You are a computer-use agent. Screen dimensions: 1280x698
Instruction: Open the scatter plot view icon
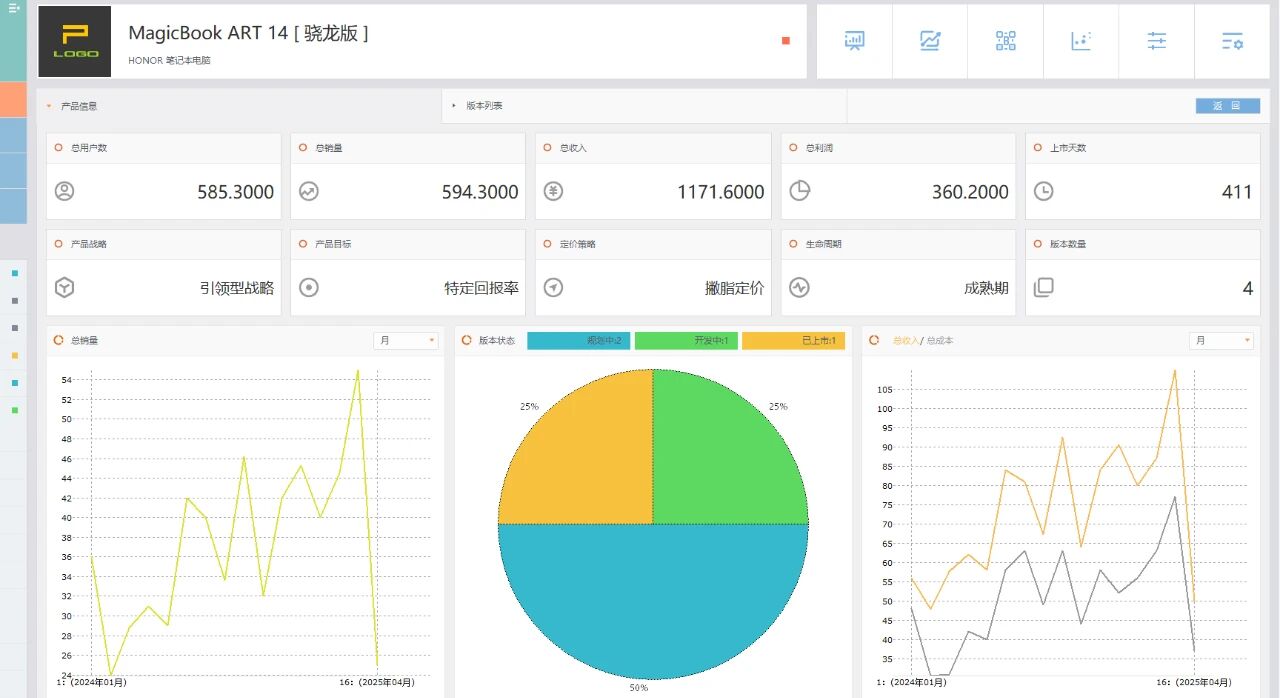point(1081,41)
